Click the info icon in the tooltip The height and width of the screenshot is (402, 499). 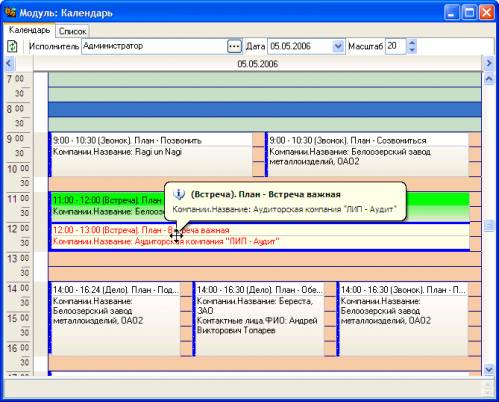[179, 194]
